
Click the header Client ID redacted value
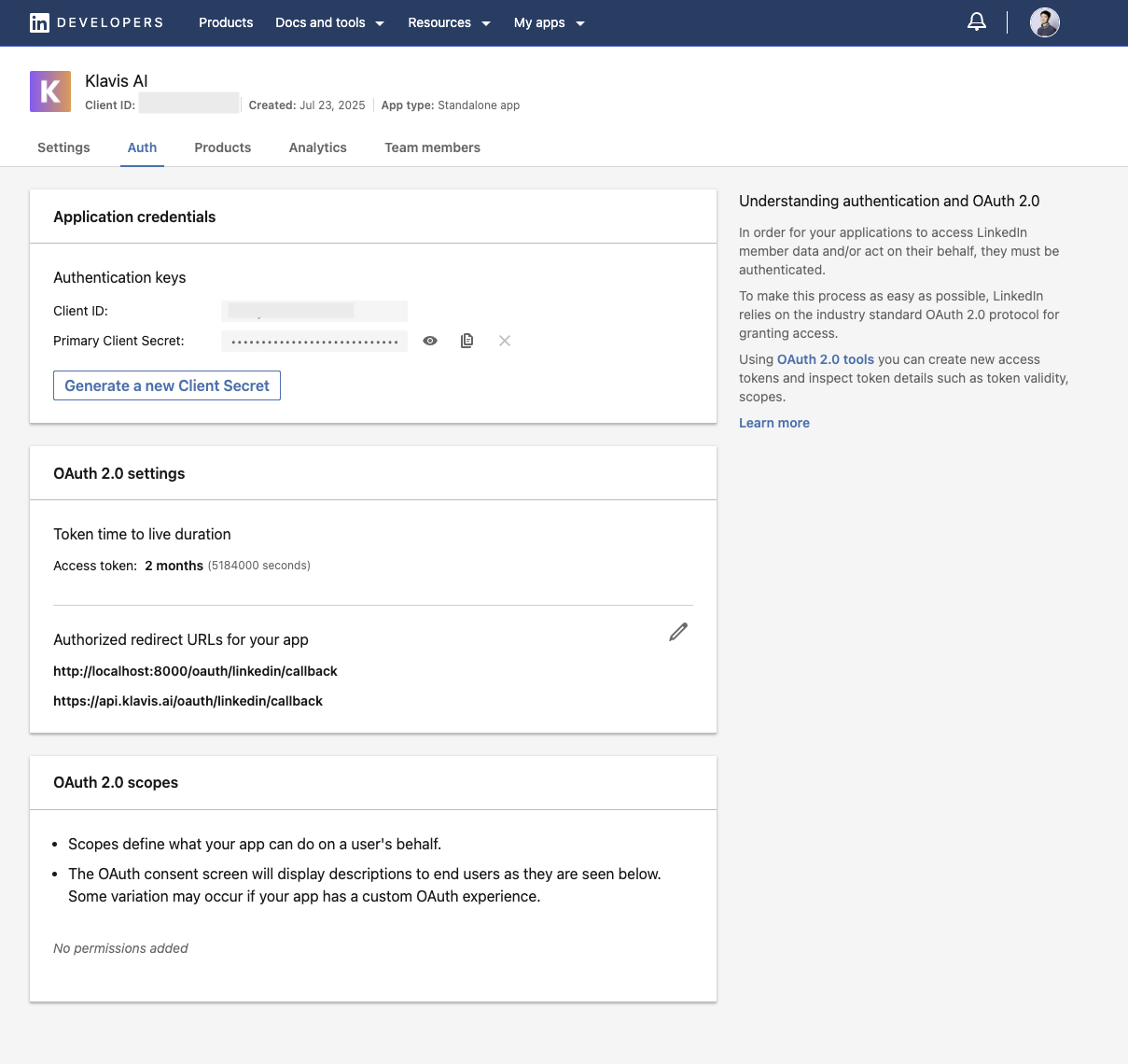pos(189,103)
